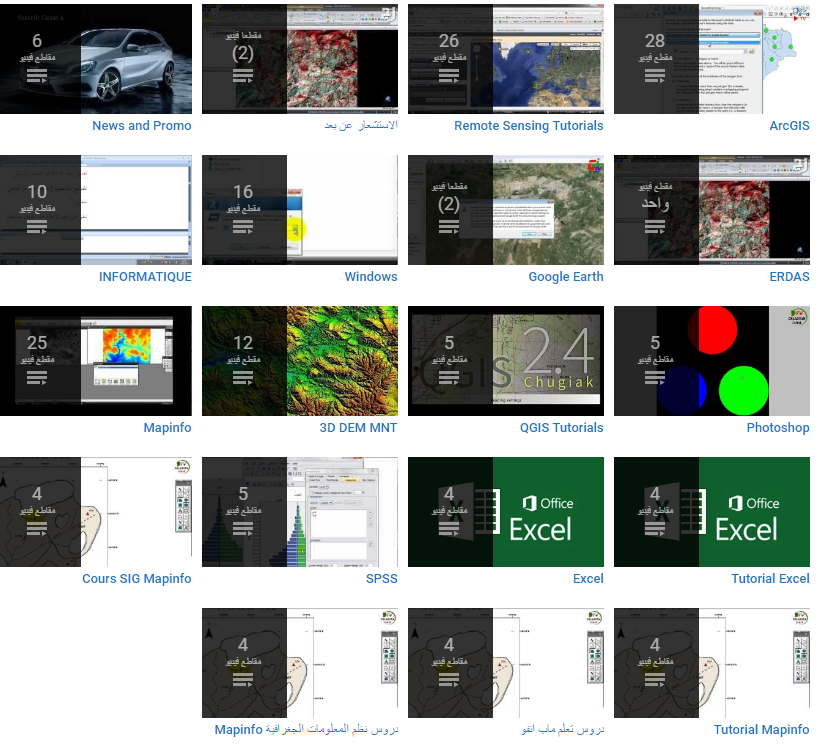
Task: Open the Tutorial Excel link
Action: tap(770, 579)
